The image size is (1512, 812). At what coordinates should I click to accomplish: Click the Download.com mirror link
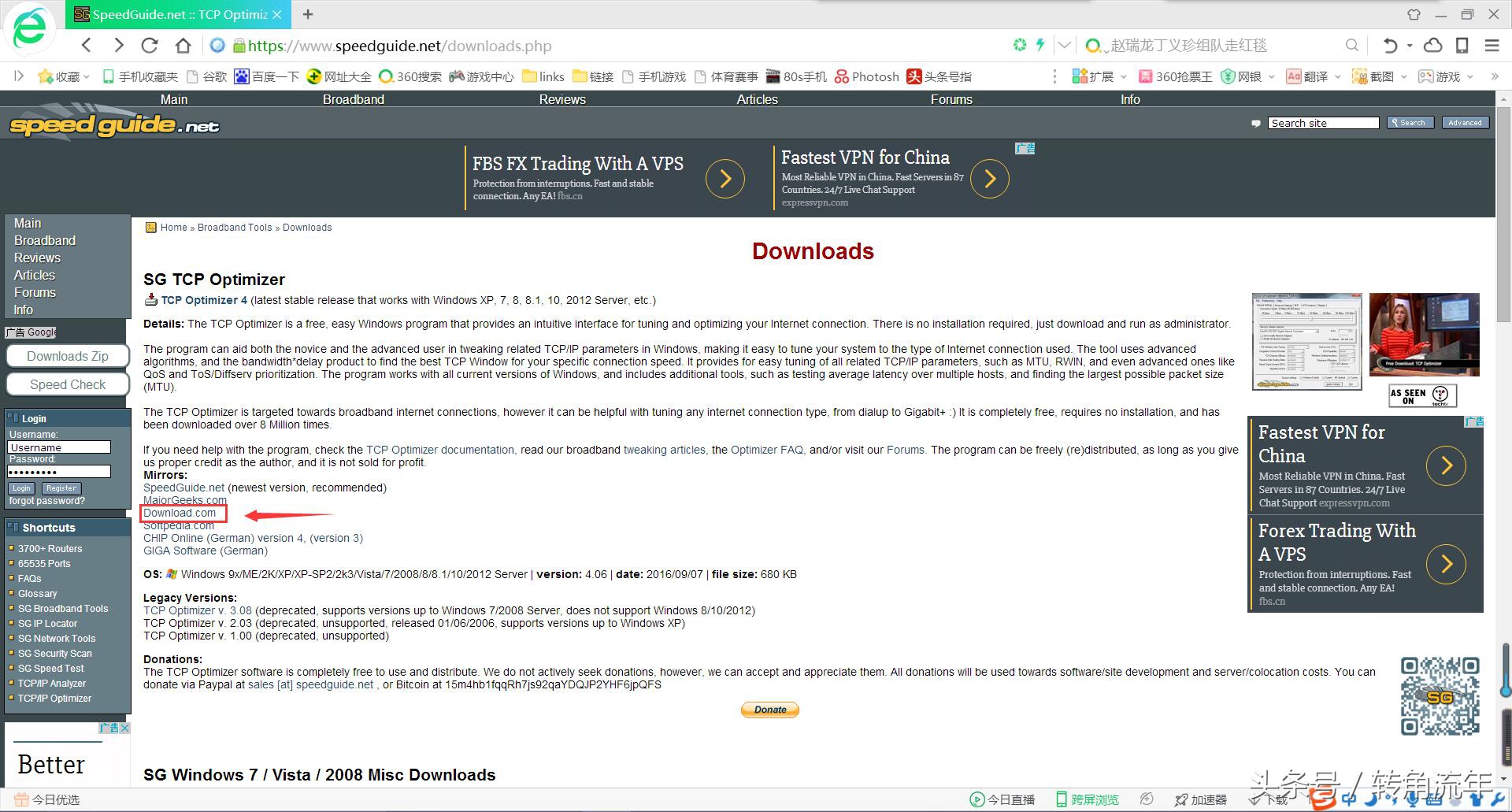coord(180,513)
